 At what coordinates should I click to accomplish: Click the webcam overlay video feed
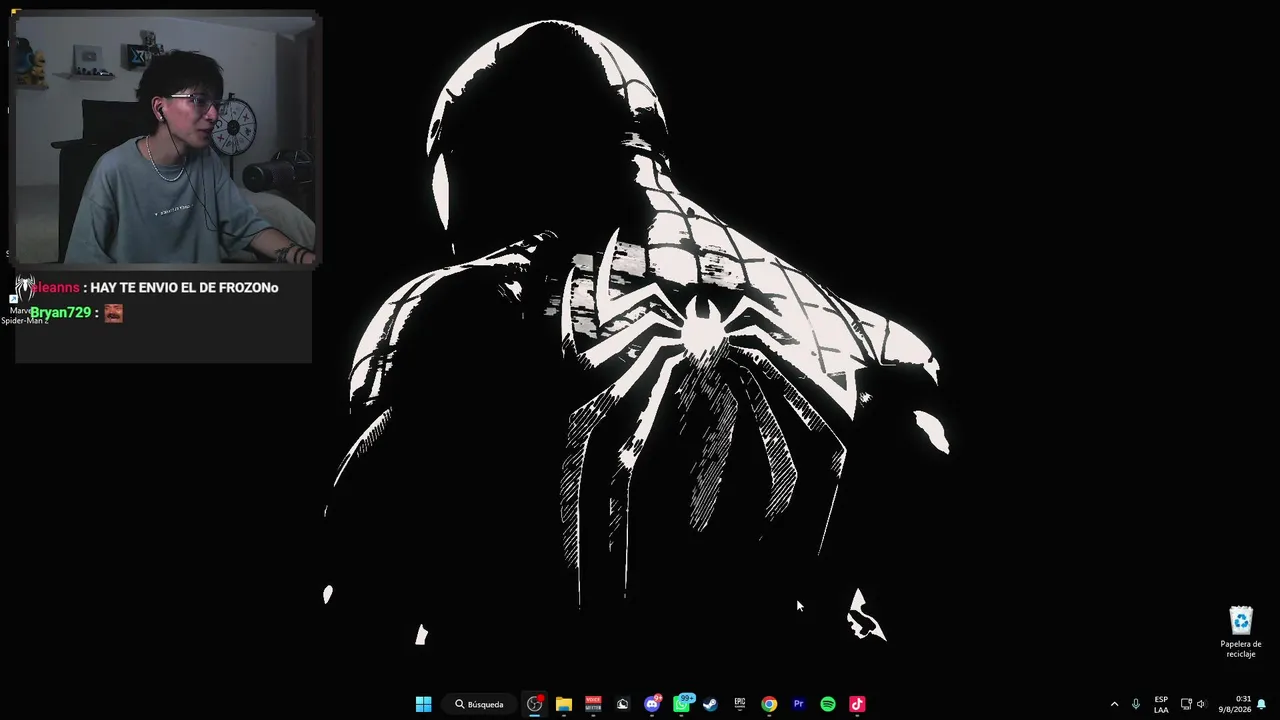(x=164, y=139)
